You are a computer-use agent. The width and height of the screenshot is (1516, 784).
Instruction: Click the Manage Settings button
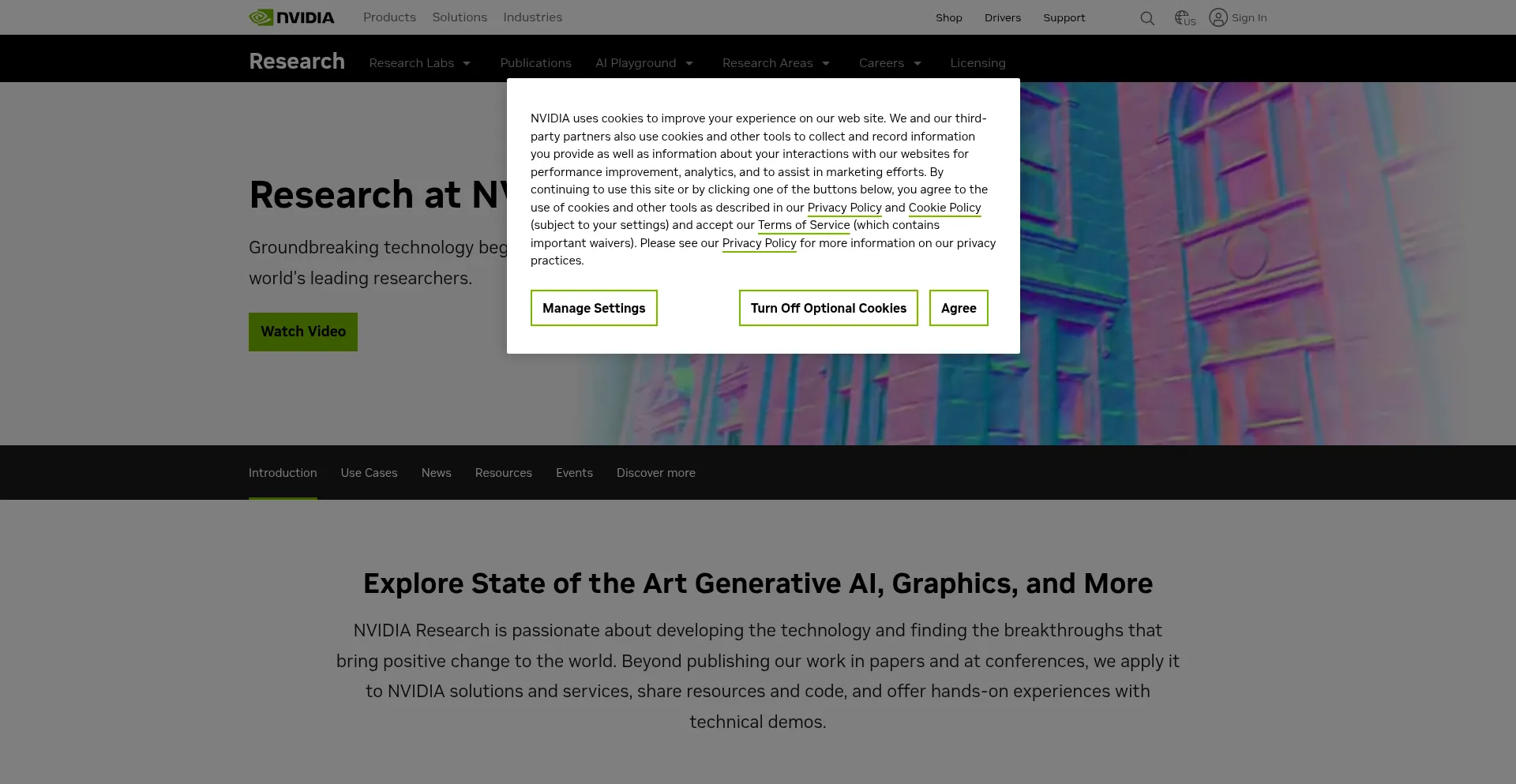pyautogui.click(x=594, y=308)
